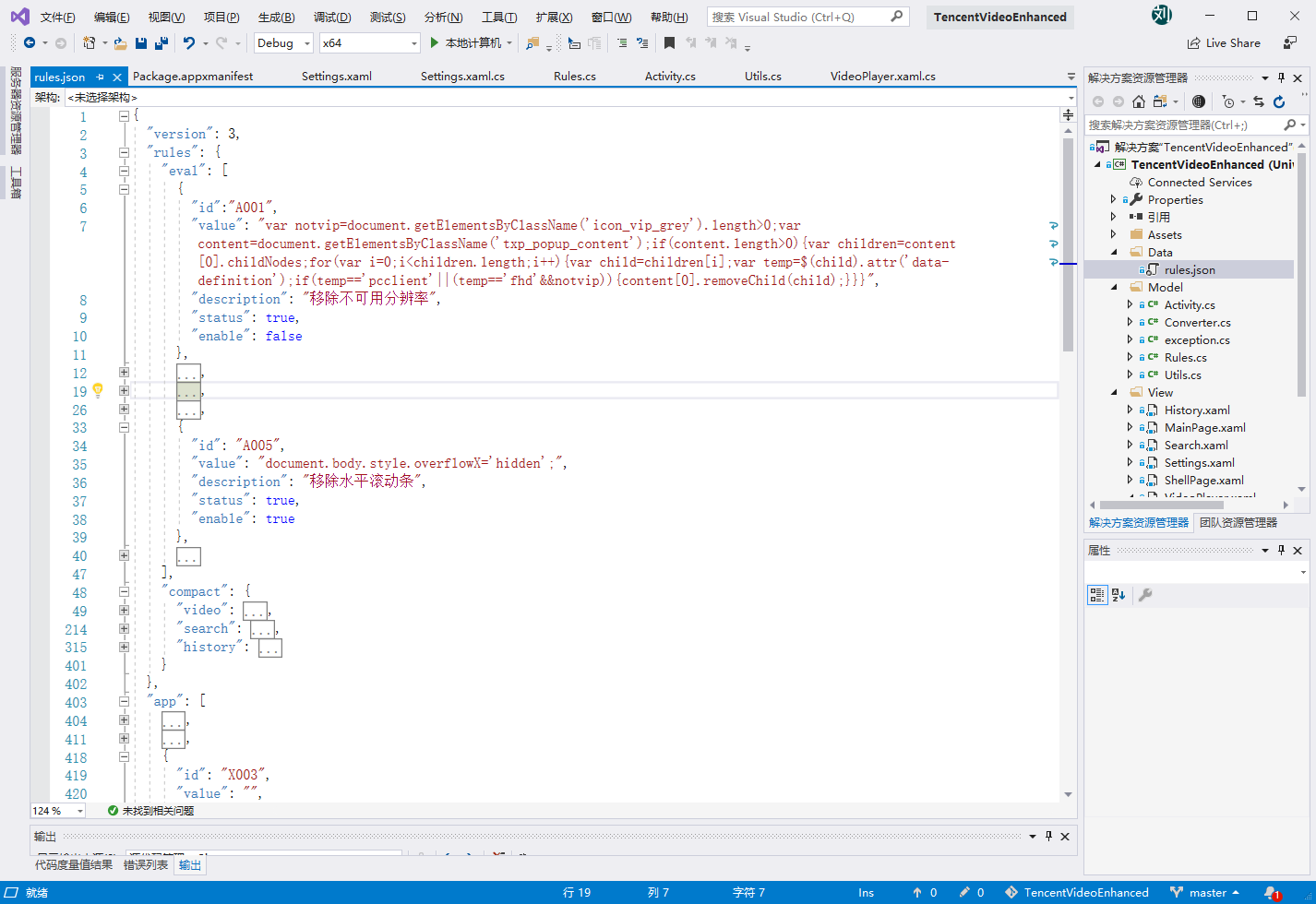Save the current file with the floppy icon
The height and width of the screenshot is (904, 1316).
pos(141,42)
